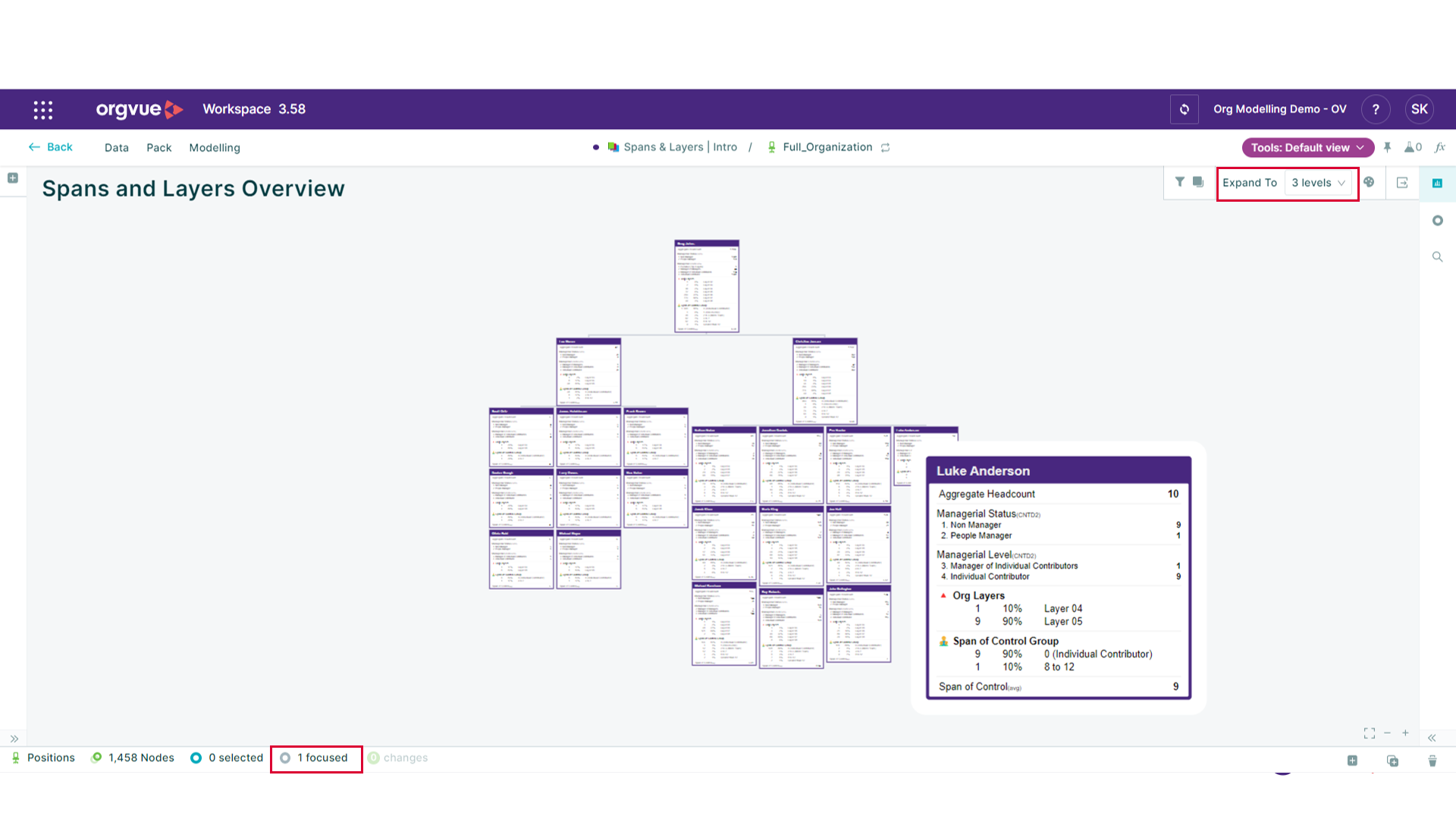Click the Org Layers heading
1456x819 pixels.
[x=978, y=595]
